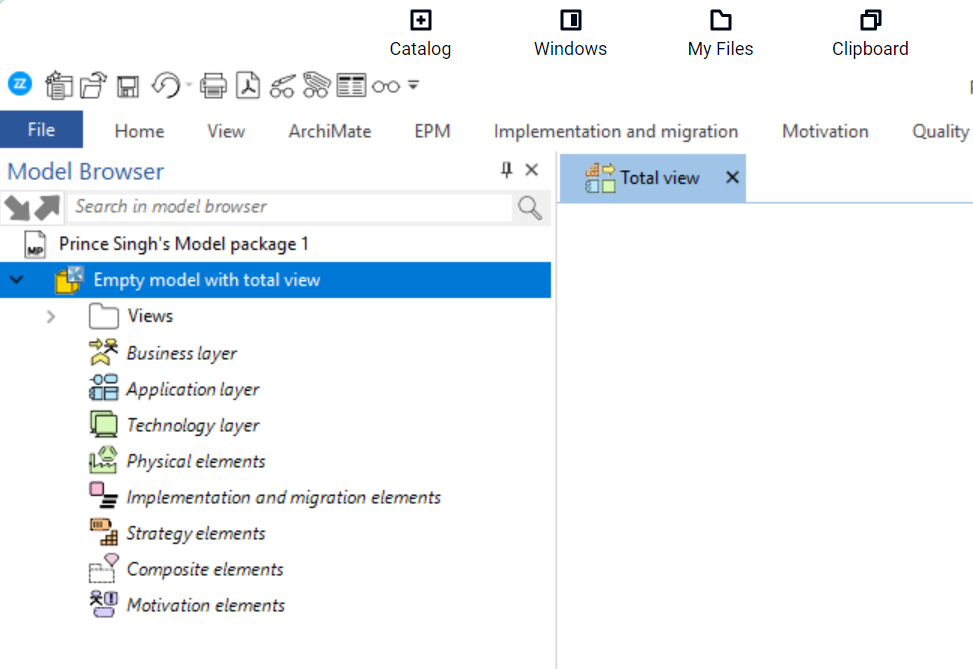Select the eyeglasses viewer icon on the toolbar

[x=385, y=85]
